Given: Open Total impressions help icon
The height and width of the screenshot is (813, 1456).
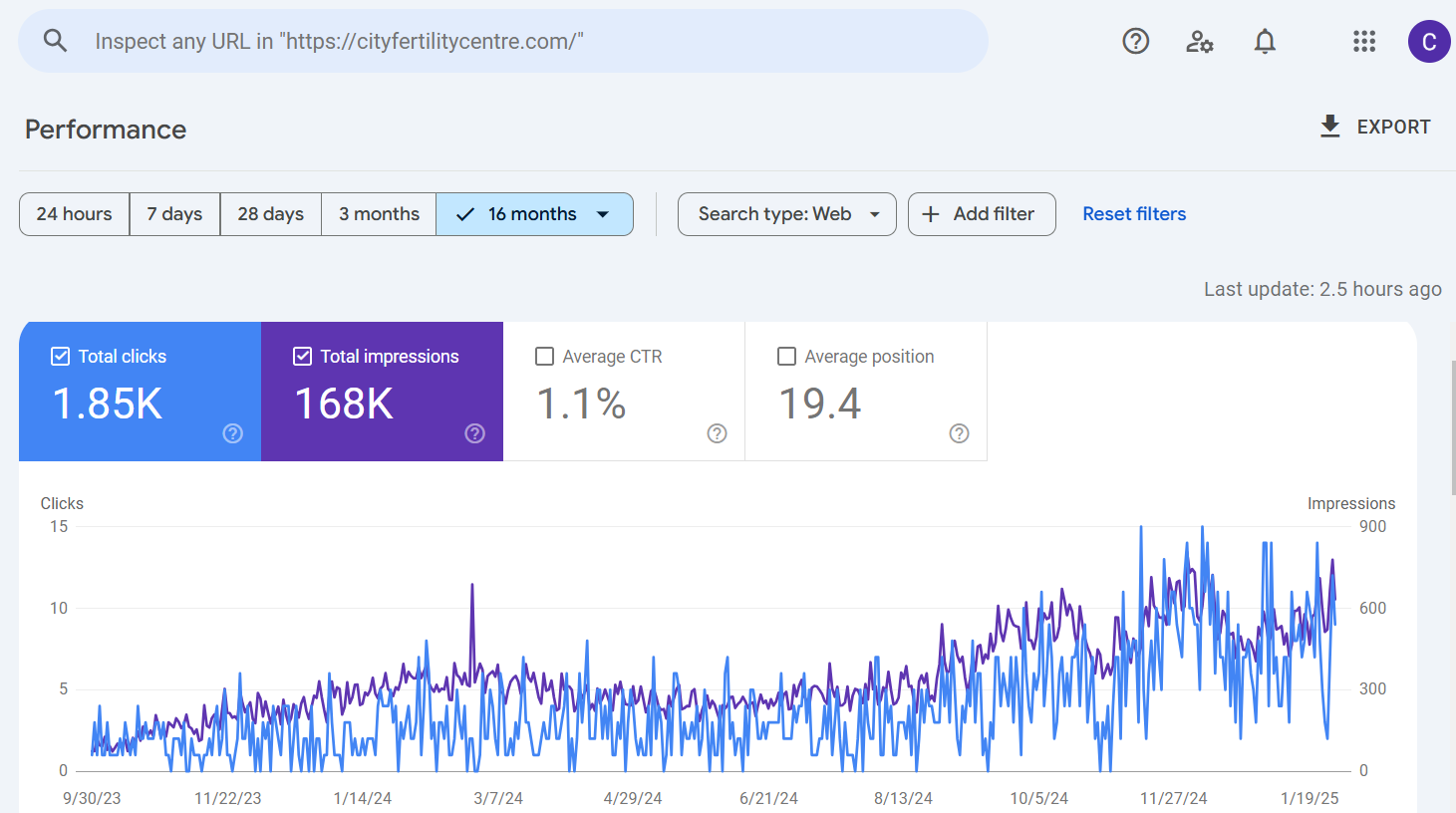Looking at the screenshot, I should click(x=475, y=433).
